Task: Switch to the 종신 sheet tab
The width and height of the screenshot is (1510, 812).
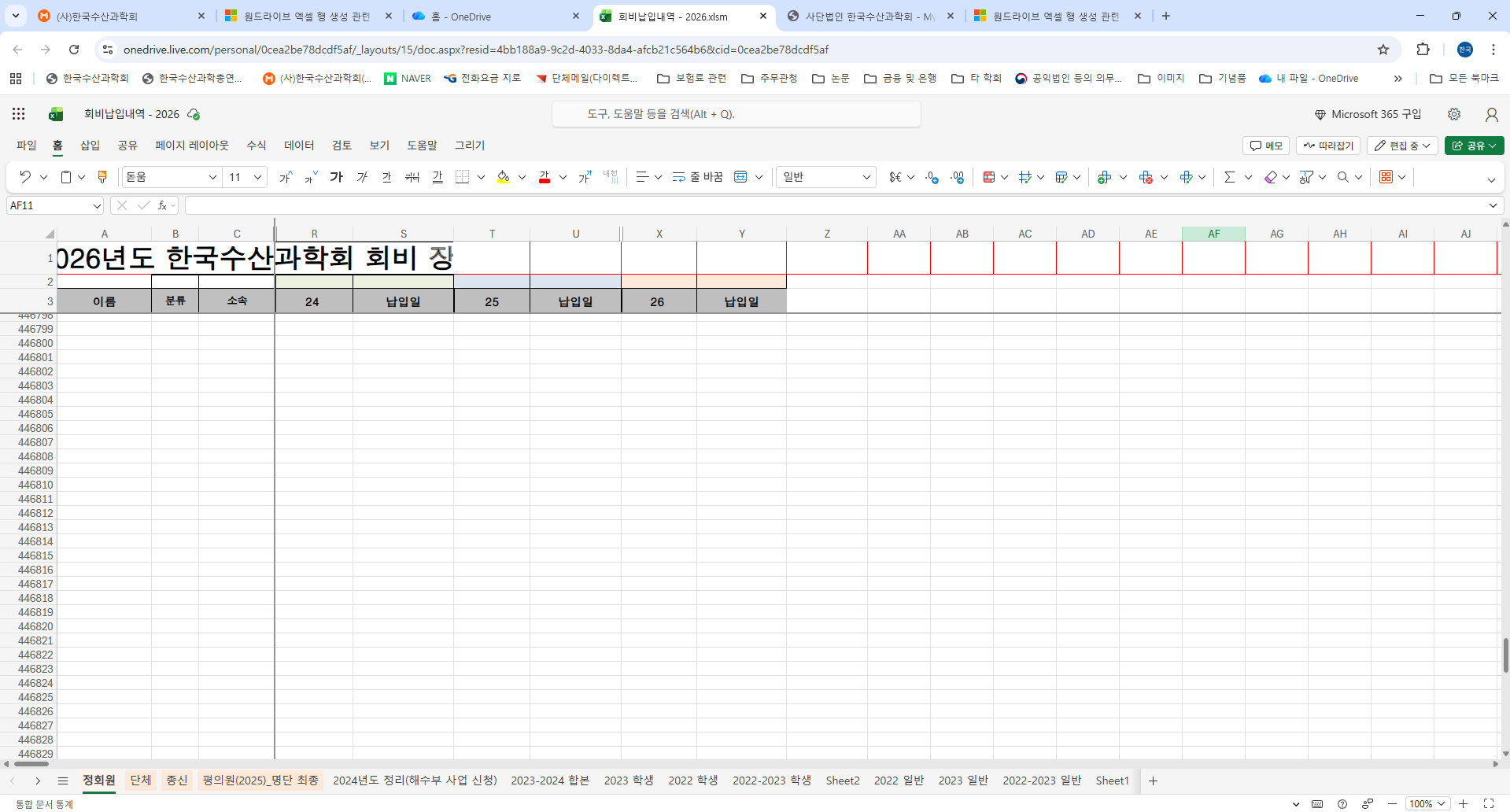Action: (x=177, y=781)
